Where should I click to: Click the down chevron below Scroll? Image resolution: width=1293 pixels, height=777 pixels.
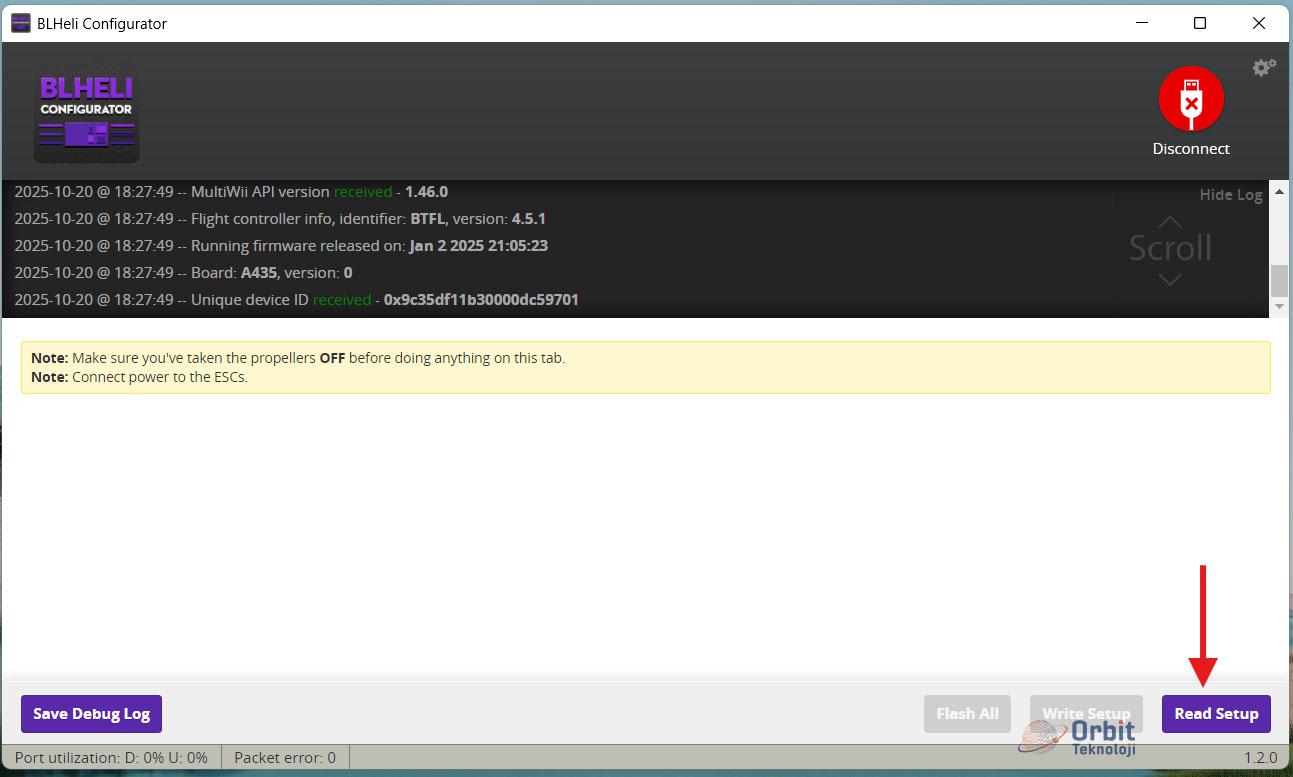[1169, 280]
